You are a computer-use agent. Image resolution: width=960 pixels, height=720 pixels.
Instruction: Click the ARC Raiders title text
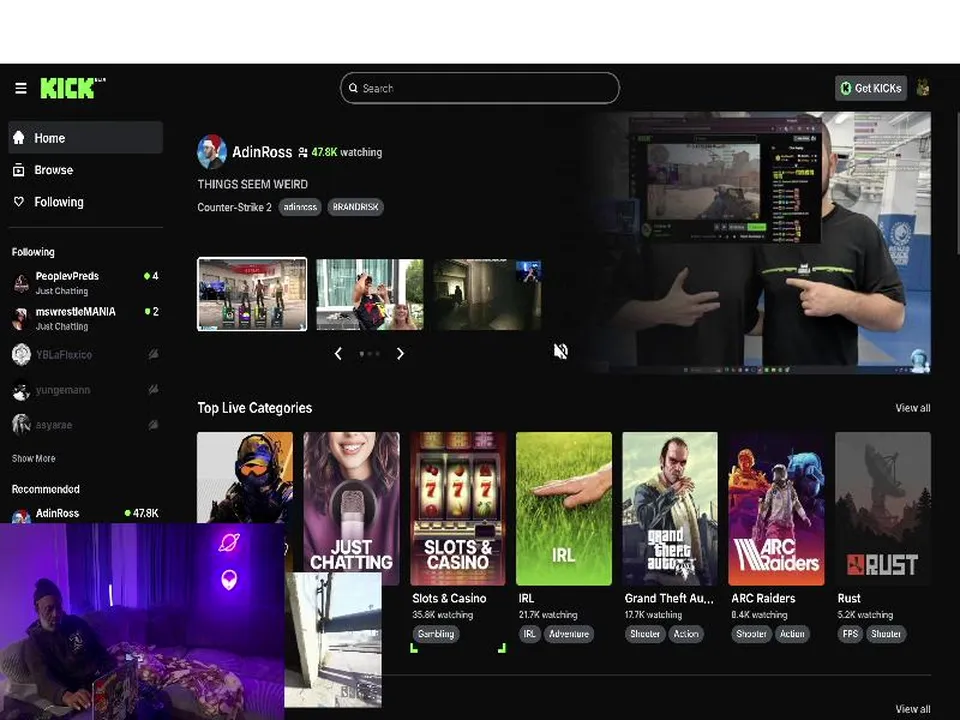click(x=763, y=598)
